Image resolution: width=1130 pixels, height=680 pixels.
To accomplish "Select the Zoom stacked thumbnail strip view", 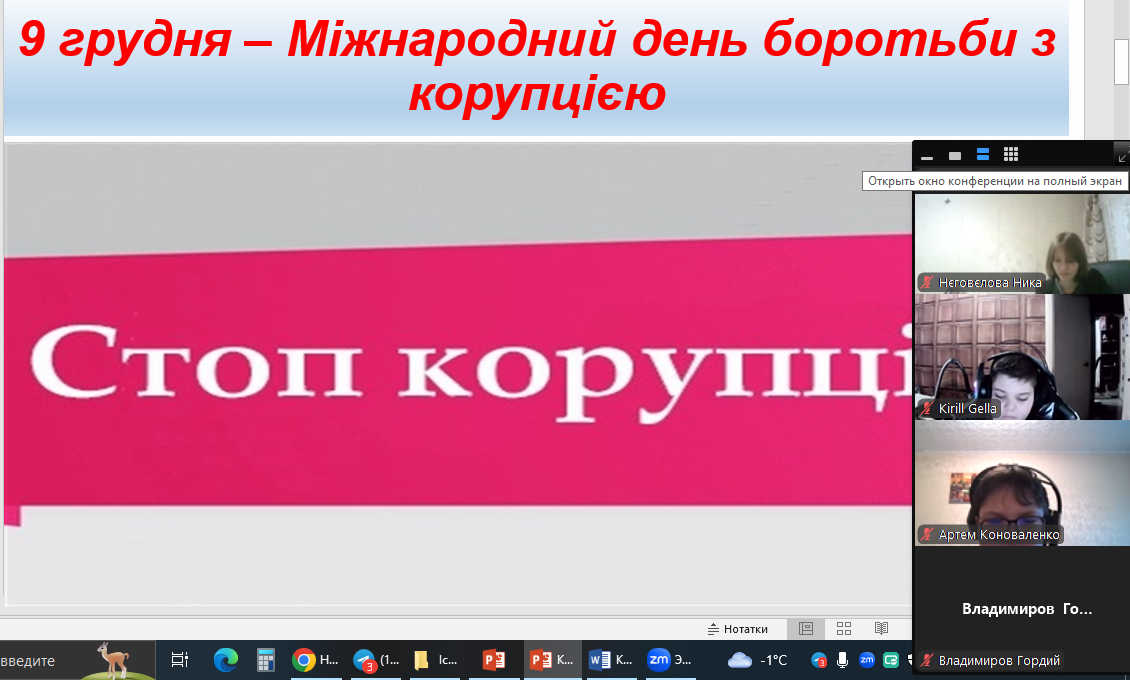I will pyautogui.click(x=982, y=155).
